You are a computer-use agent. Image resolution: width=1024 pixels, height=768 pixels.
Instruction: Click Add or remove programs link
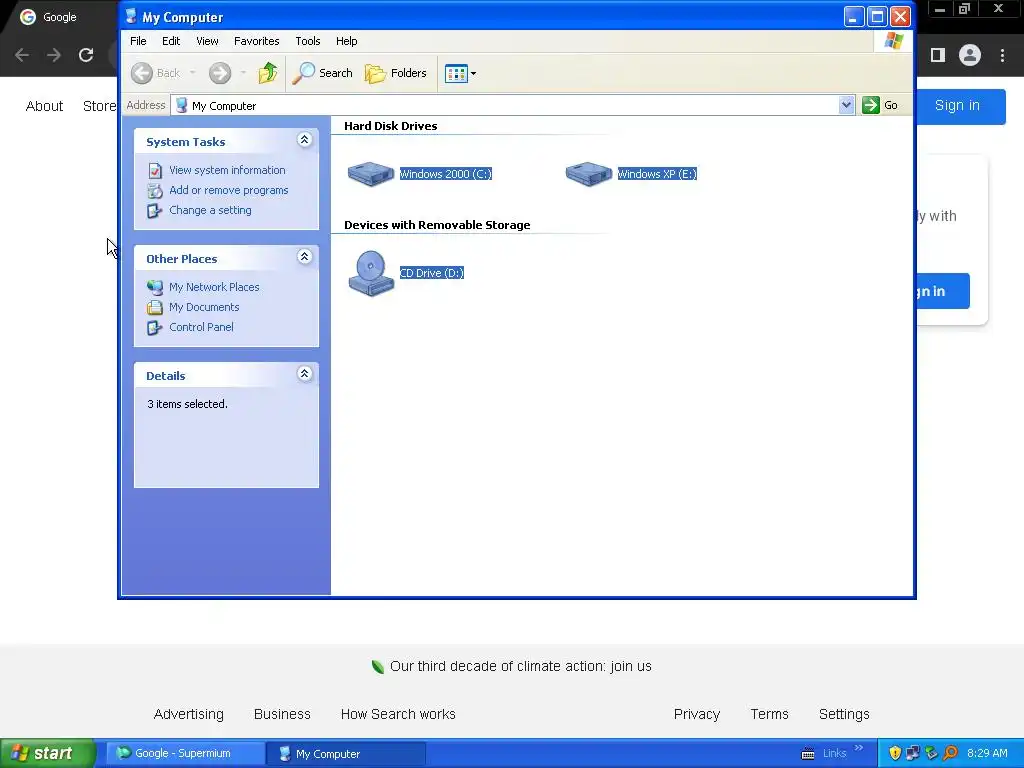(x=229, y=190)
